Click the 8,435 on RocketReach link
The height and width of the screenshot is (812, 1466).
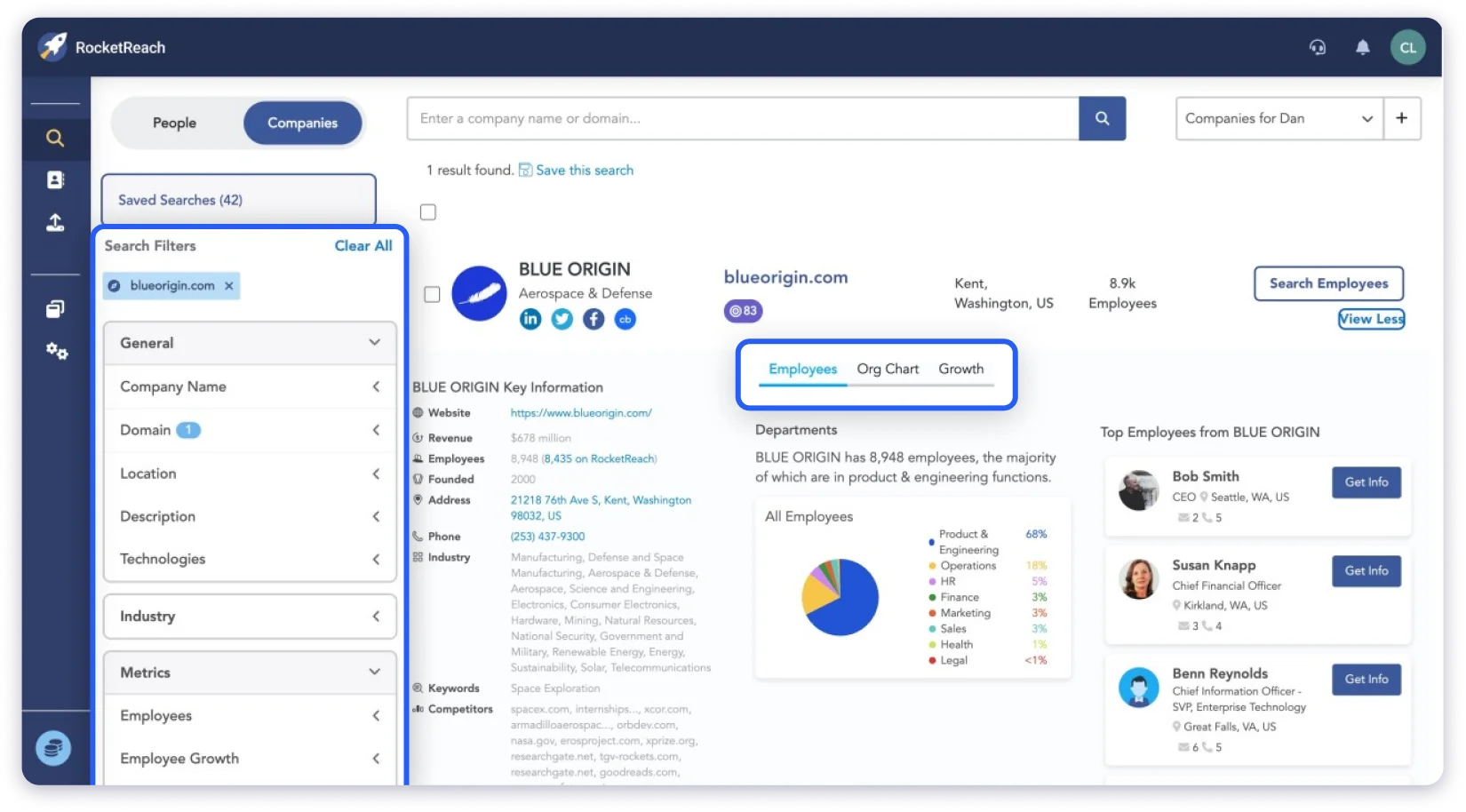click(x=599, y=459)
